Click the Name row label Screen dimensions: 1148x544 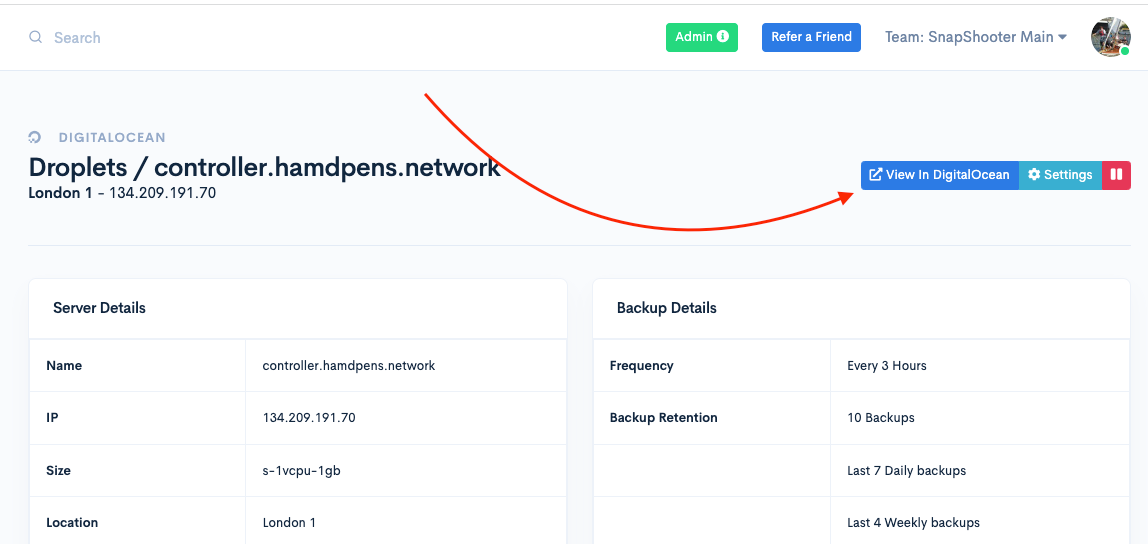coord(64,365)
